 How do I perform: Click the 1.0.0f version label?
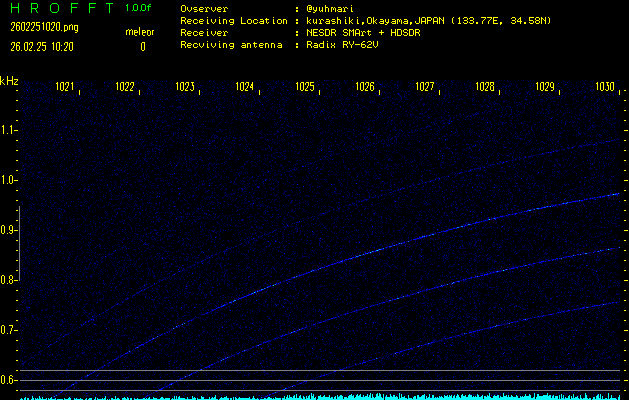[x=139, y=8]
